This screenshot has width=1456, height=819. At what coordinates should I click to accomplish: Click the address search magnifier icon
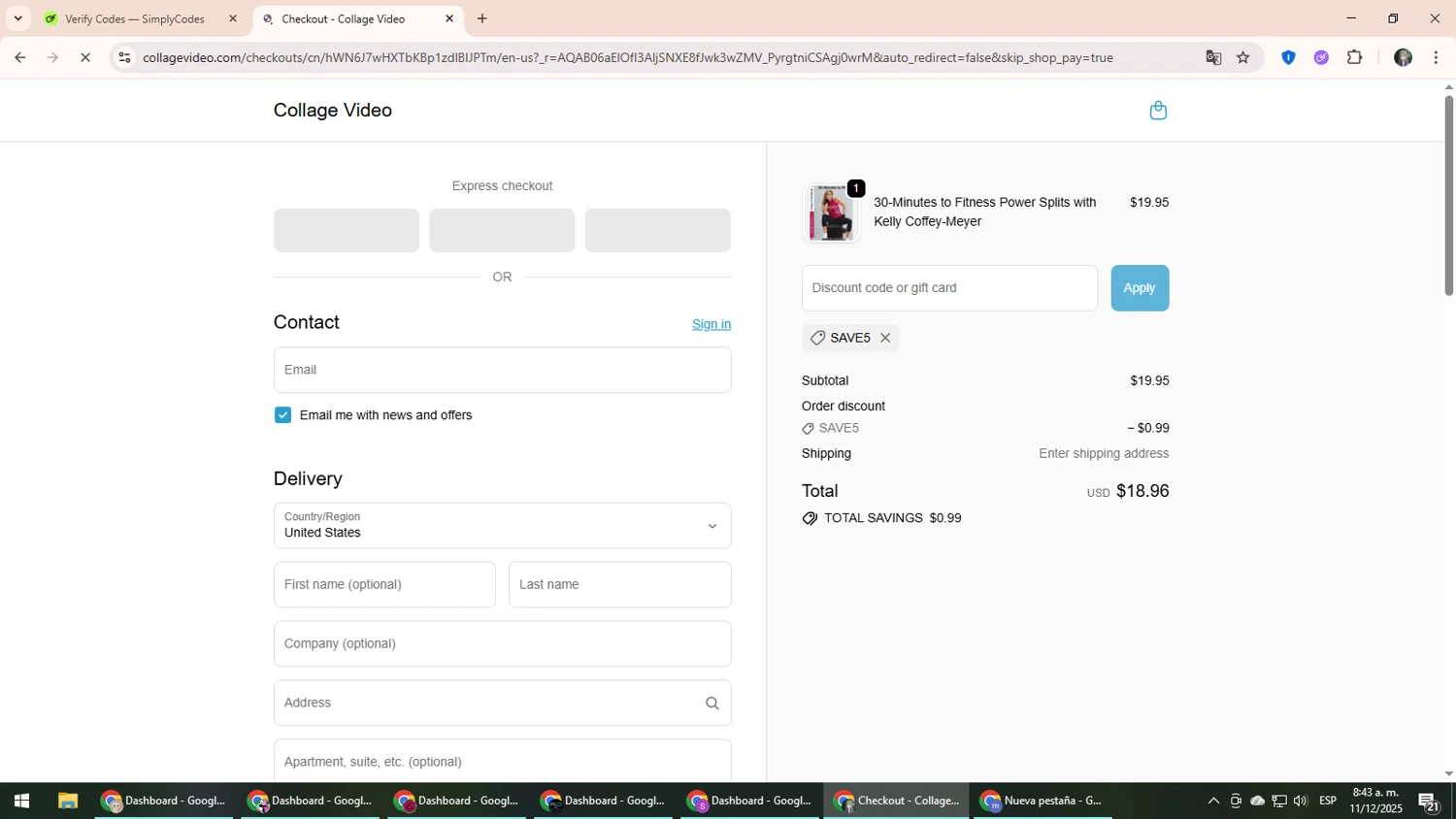coord(712,704)
